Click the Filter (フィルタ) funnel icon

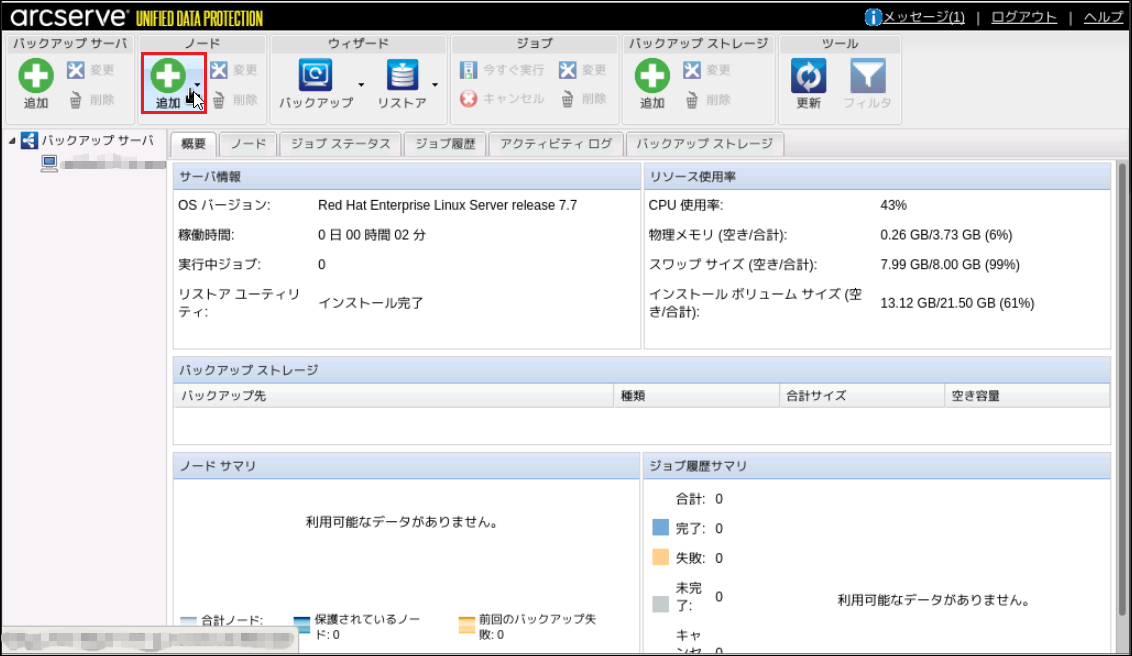(866, 76)
